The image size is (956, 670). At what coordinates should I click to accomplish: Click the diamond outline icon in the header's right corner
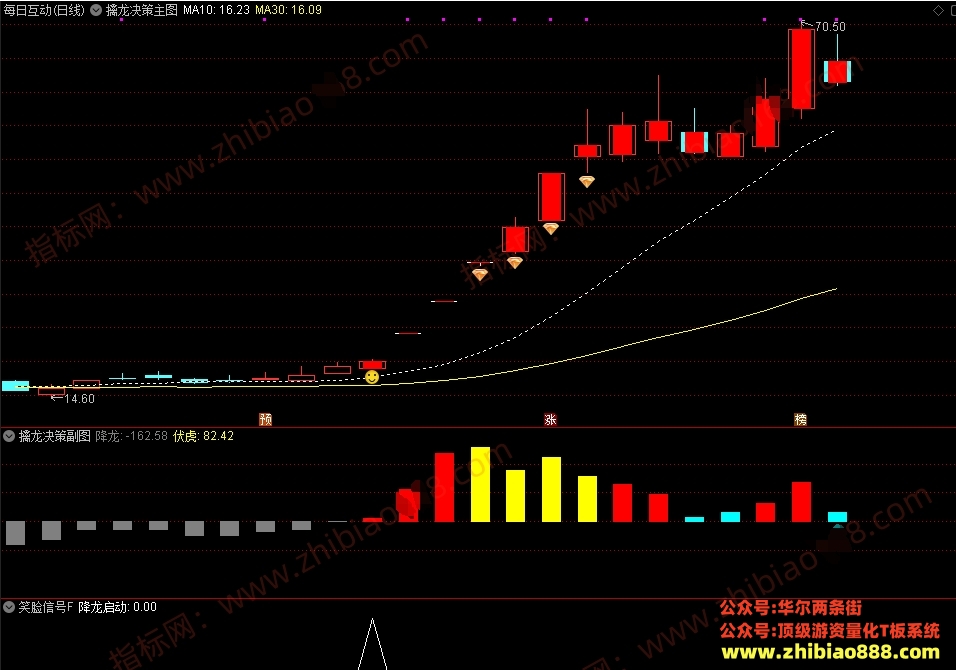click(938, 10)
